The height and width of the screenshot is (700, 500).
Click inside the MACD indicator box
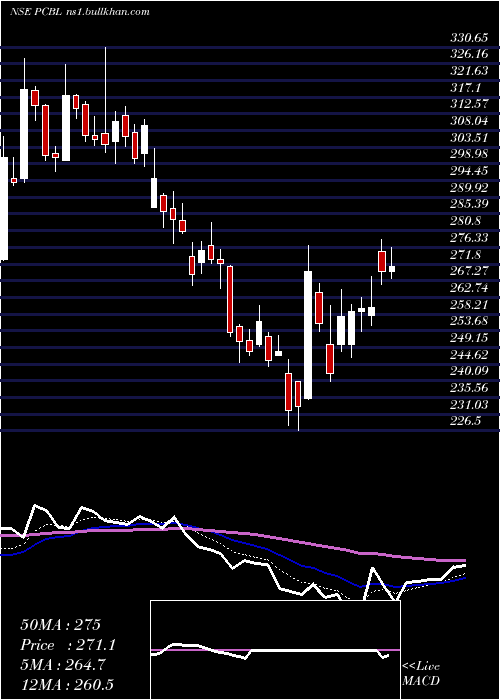[x=275, y=650]
